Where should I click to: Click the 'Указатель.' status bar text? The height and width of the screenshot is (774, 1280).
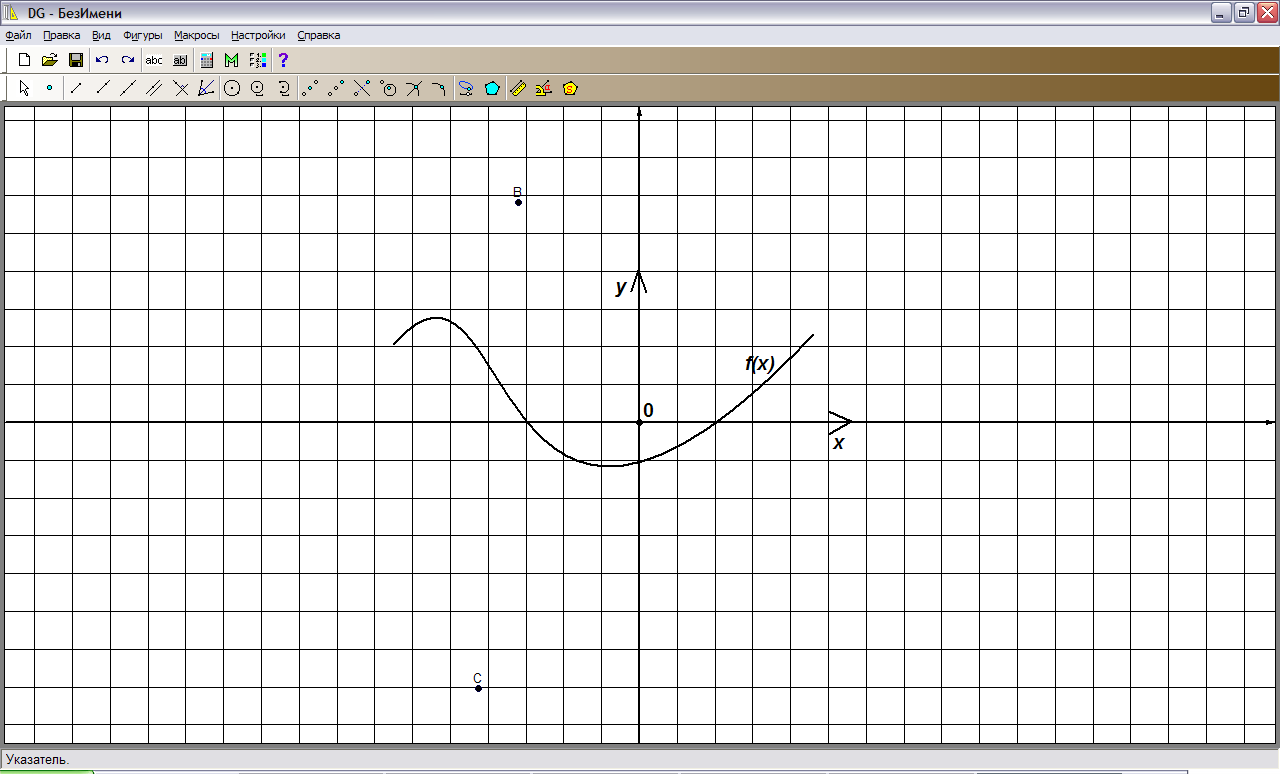coord(37,759)
